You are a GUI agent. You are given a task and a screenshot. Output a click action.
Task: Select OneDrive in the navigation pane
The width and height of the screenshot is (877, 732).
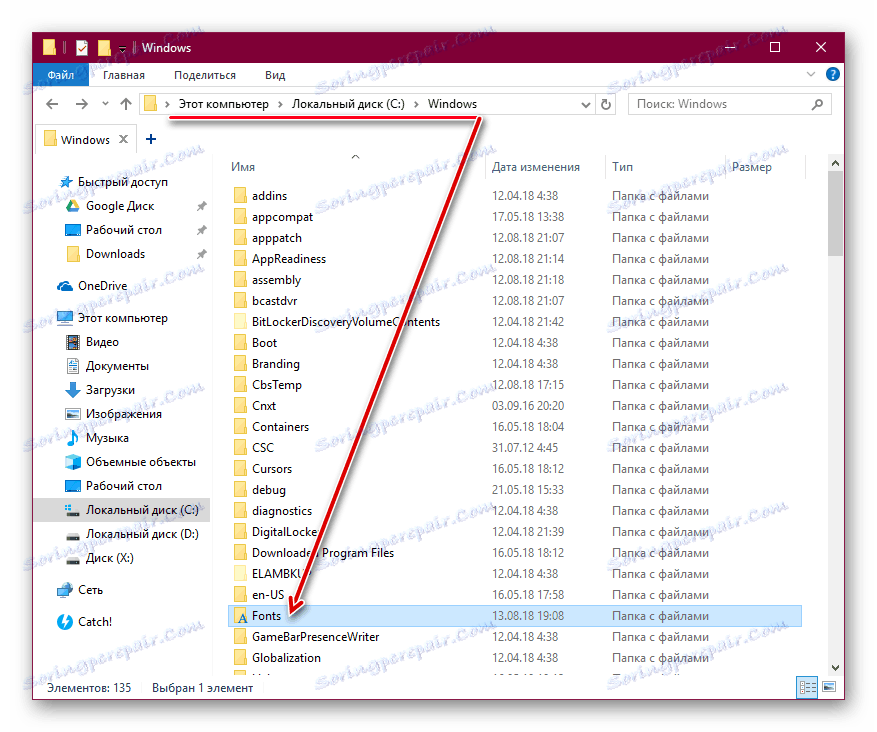(x=102, y=286)
